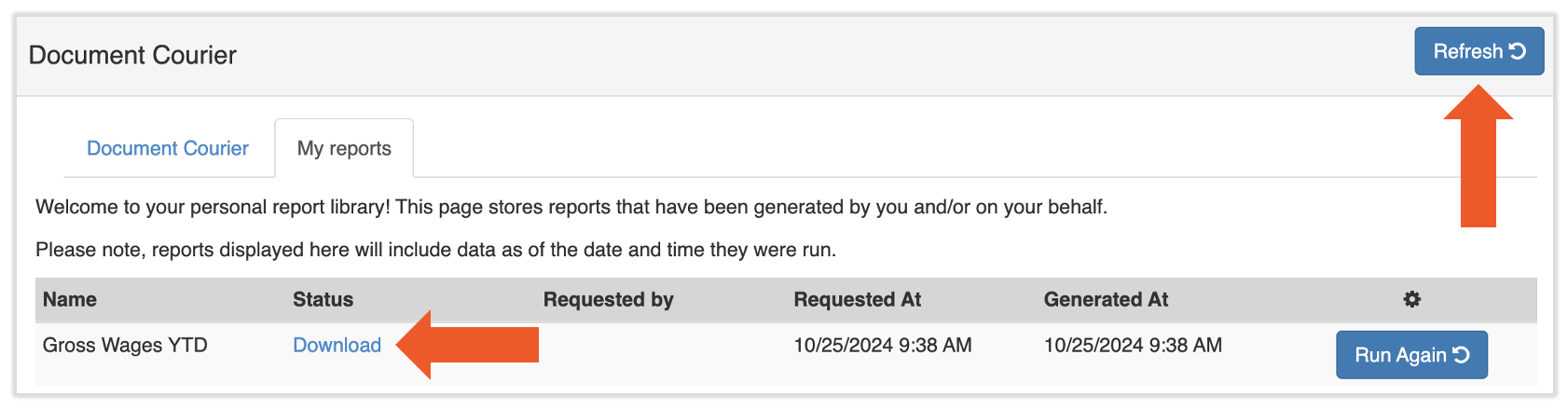The height and width of the screenshot is (410, 1568).
Task: Click the Requested At column header
Action: point(857,299)
